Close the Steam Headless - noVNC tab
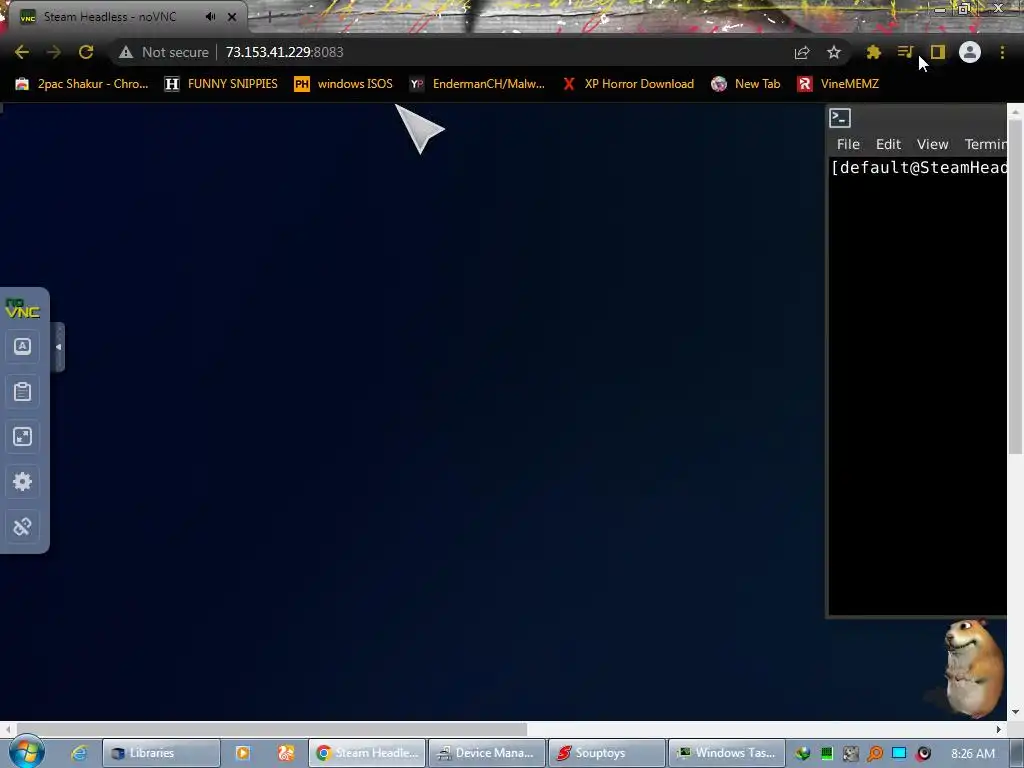 click(232, 17)
